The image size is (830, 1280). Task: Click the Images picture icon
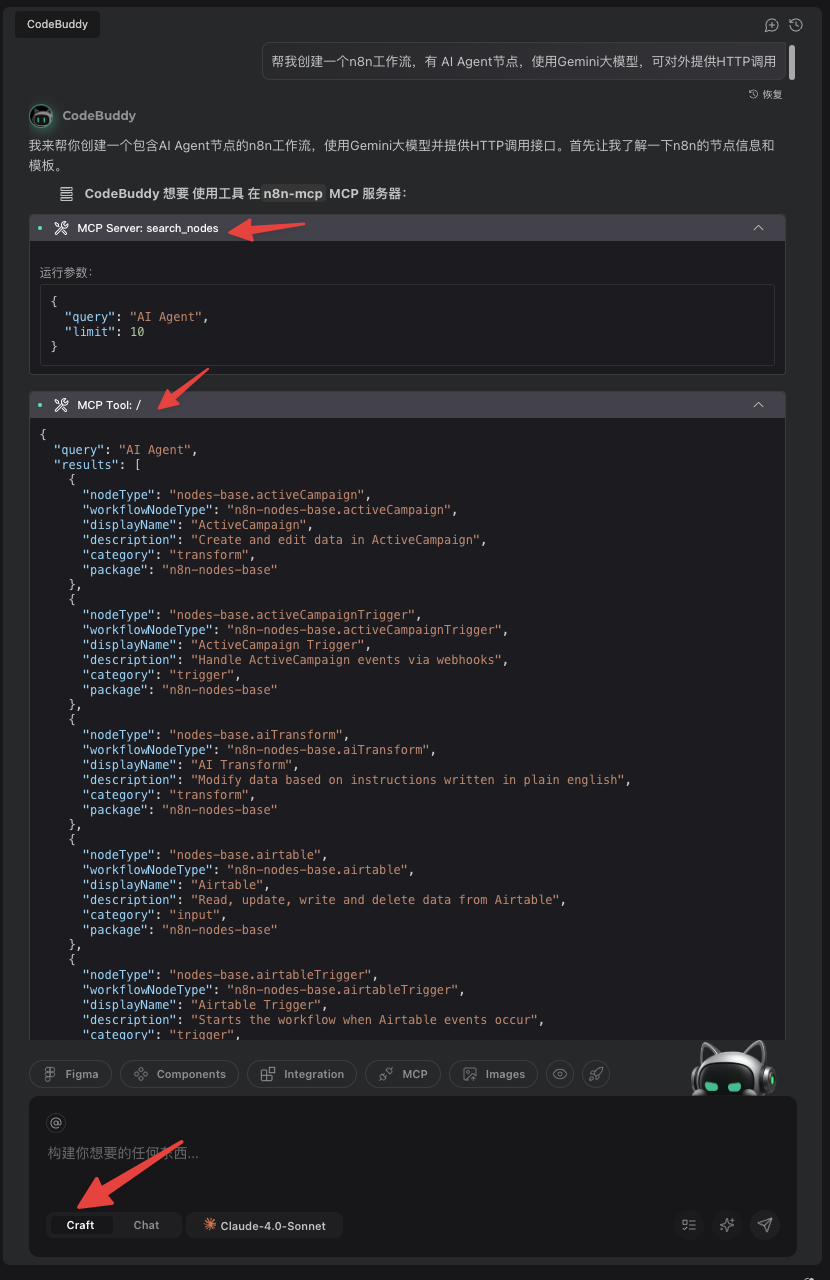[469, 1074]
